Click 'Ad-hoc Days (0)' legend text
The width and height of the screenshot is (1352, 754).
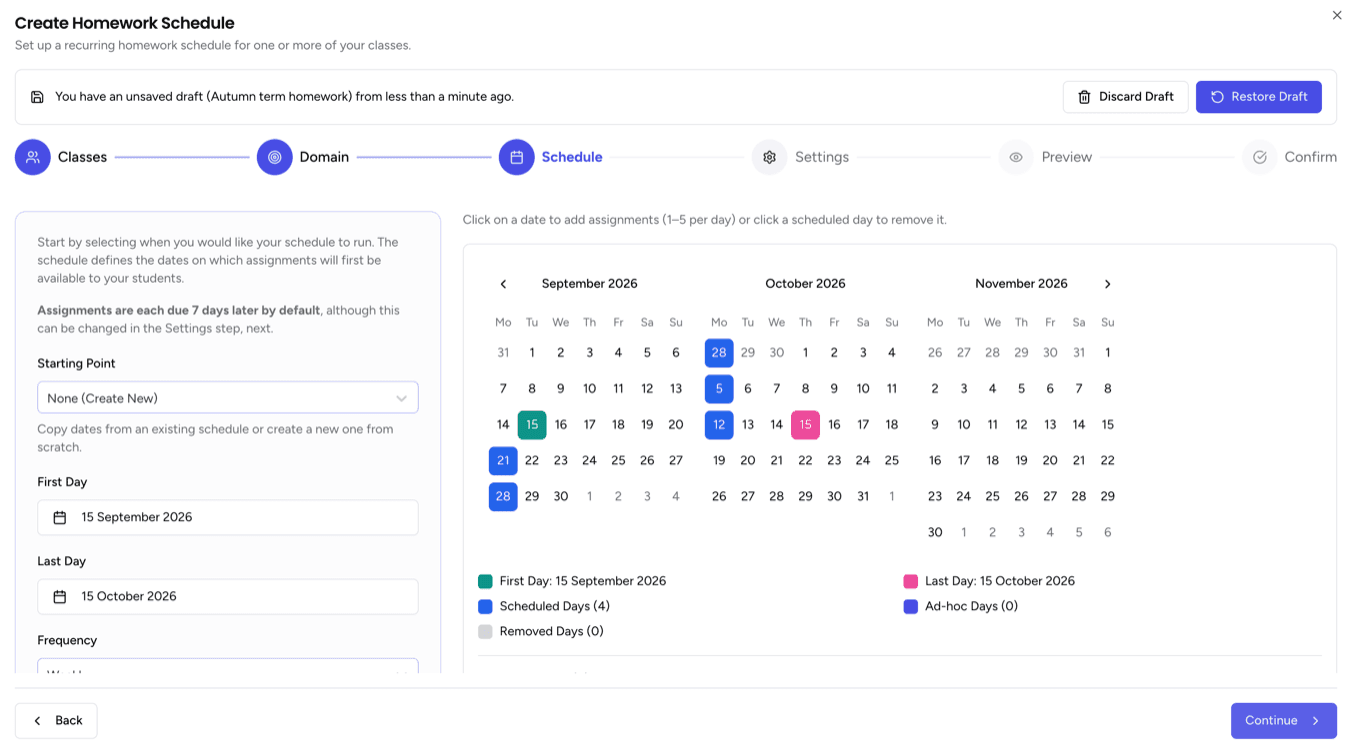(971, 606)
